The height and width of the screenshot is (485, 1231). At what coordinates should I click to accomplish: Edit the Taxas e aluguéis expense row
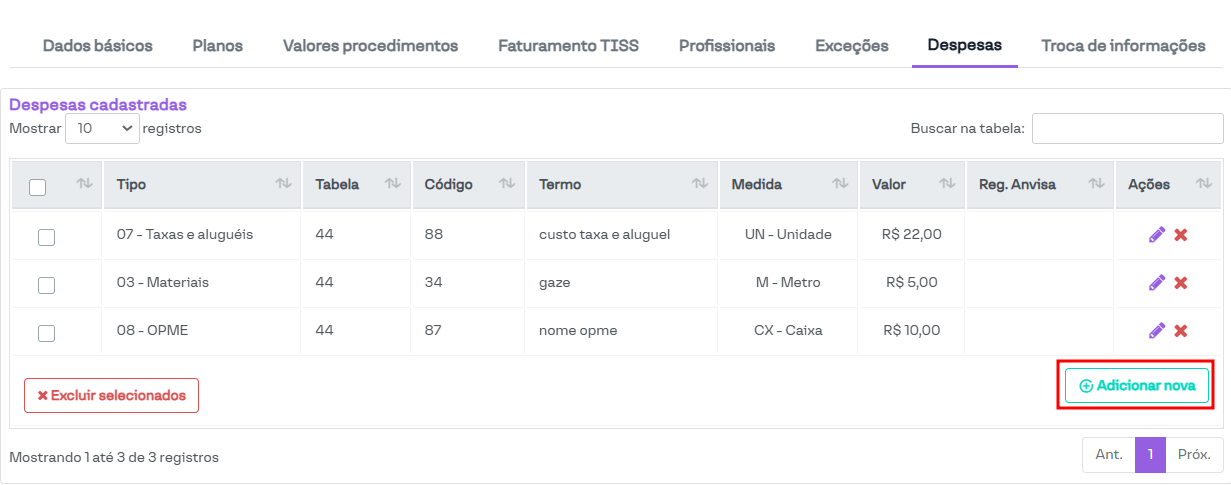[1157, 235]
